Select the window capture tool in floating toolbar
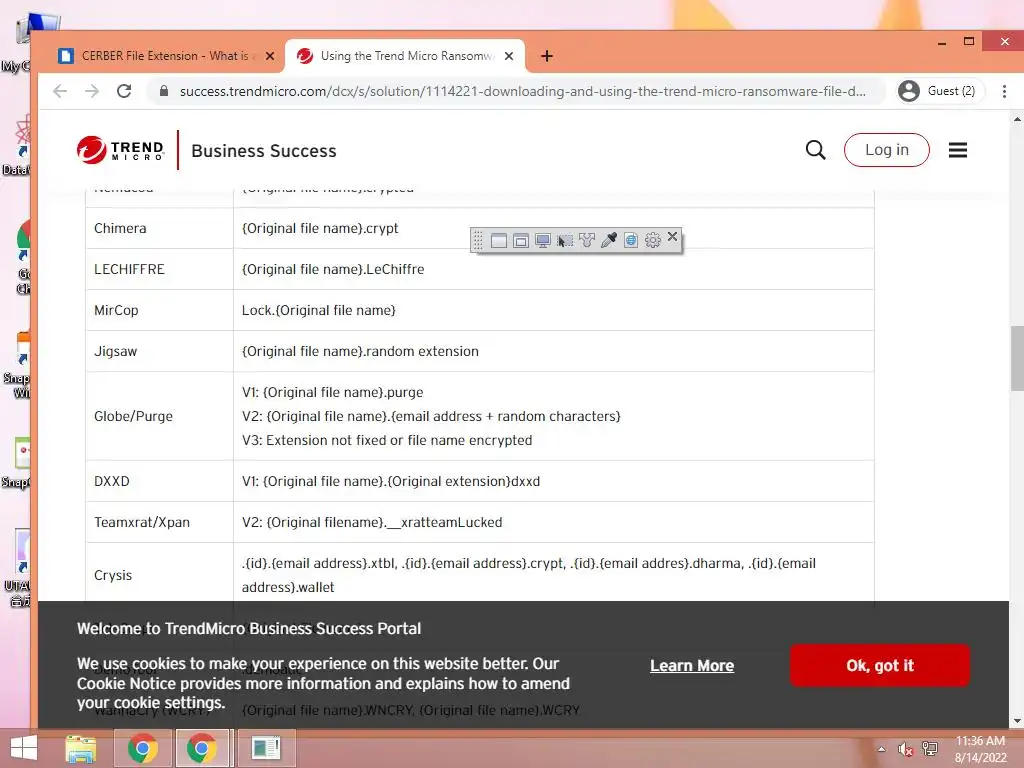The height and width of the screenshot is (768, 1024). tap(499, 241)
